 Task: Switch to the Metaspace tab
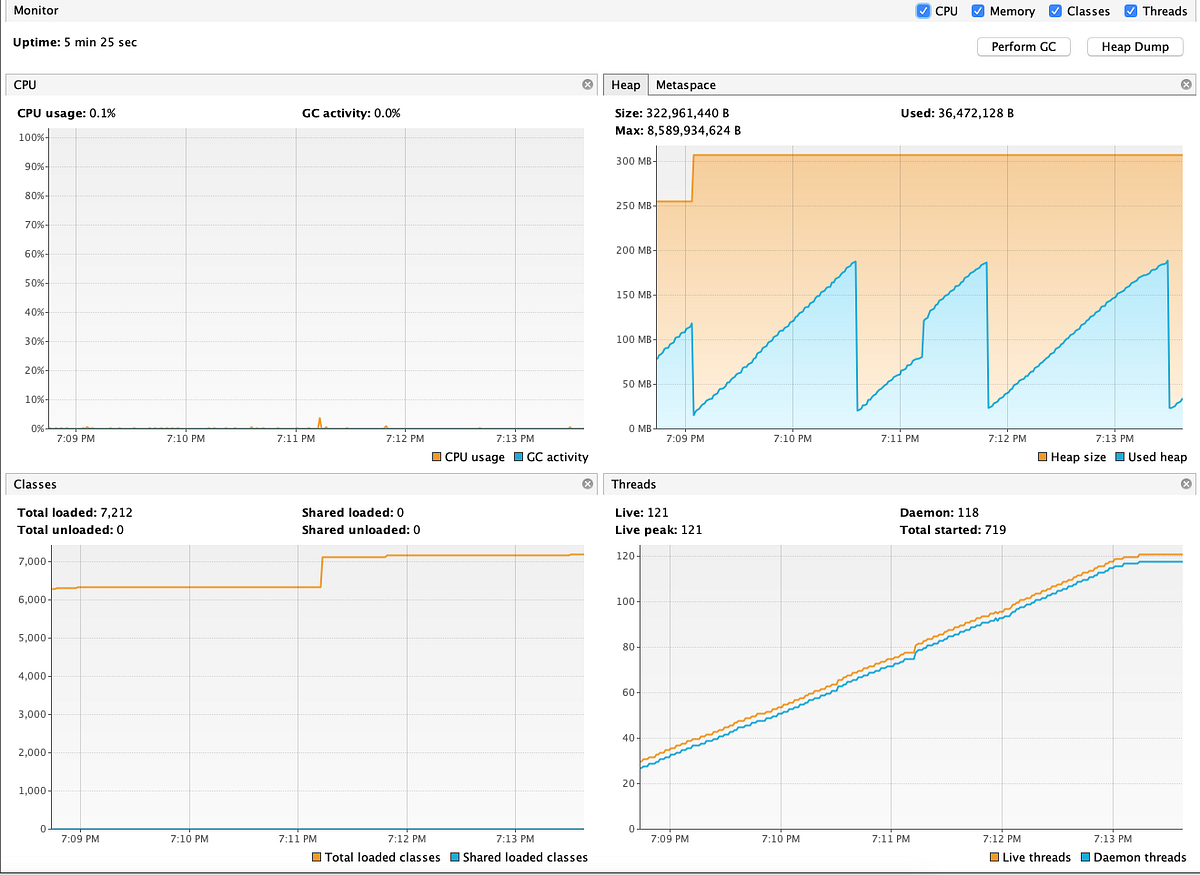tap(686, 85)
